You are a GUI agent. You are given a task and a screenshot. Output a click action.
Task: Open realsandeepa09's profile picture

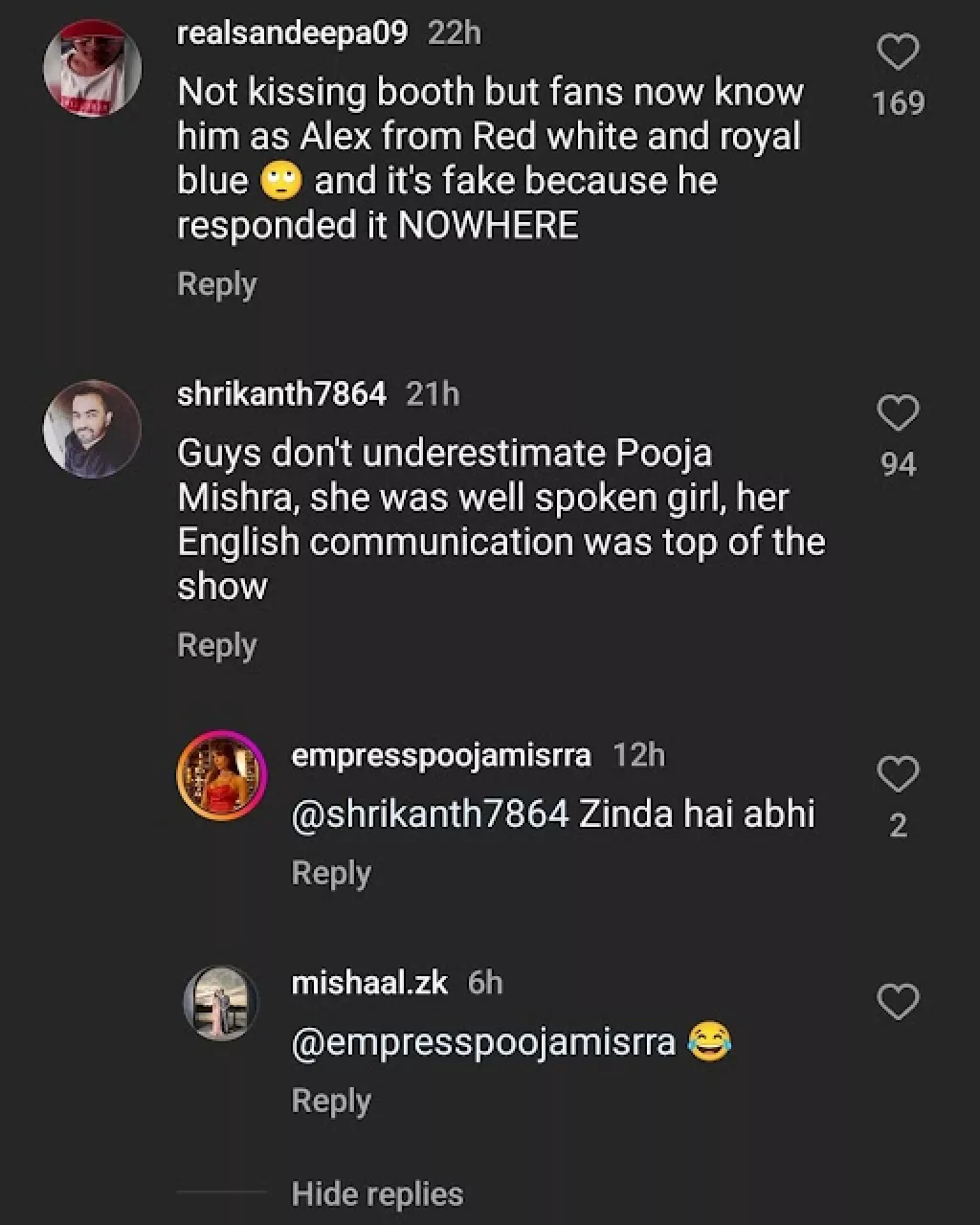click(x=93, y=69)
